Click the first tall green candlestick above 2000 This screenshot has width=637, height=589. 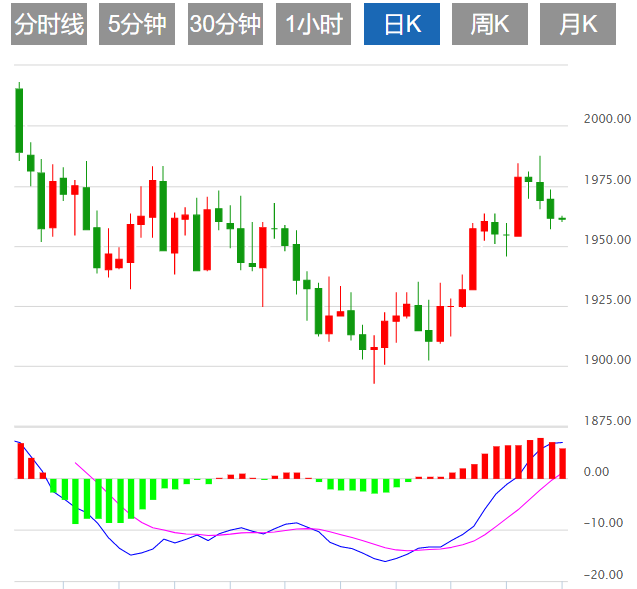click(x=19, y=121)
